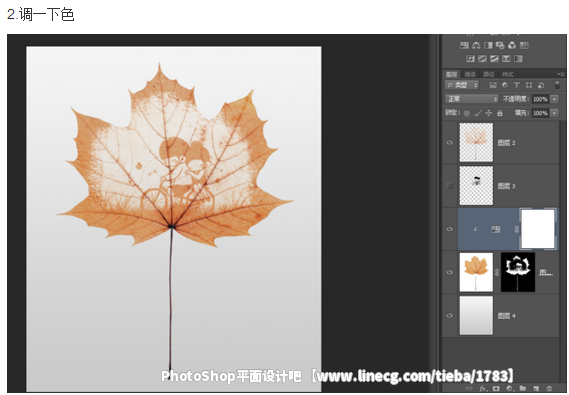Add a Selective Color adjustment
569x395 pixels.
tap(506, 58)
